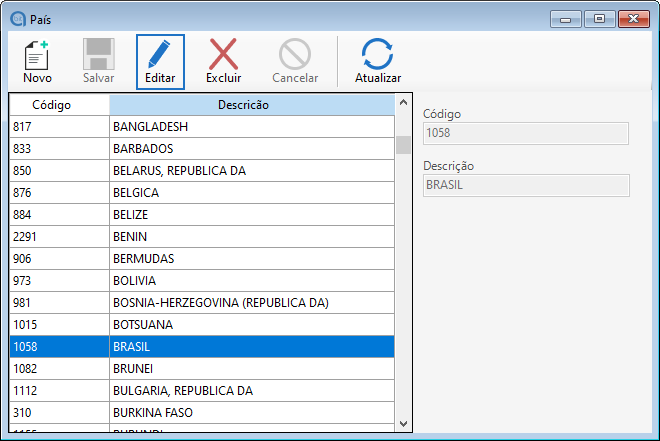Click code cell 1015
Screen dimensions: 660x441
click(59, 324)
